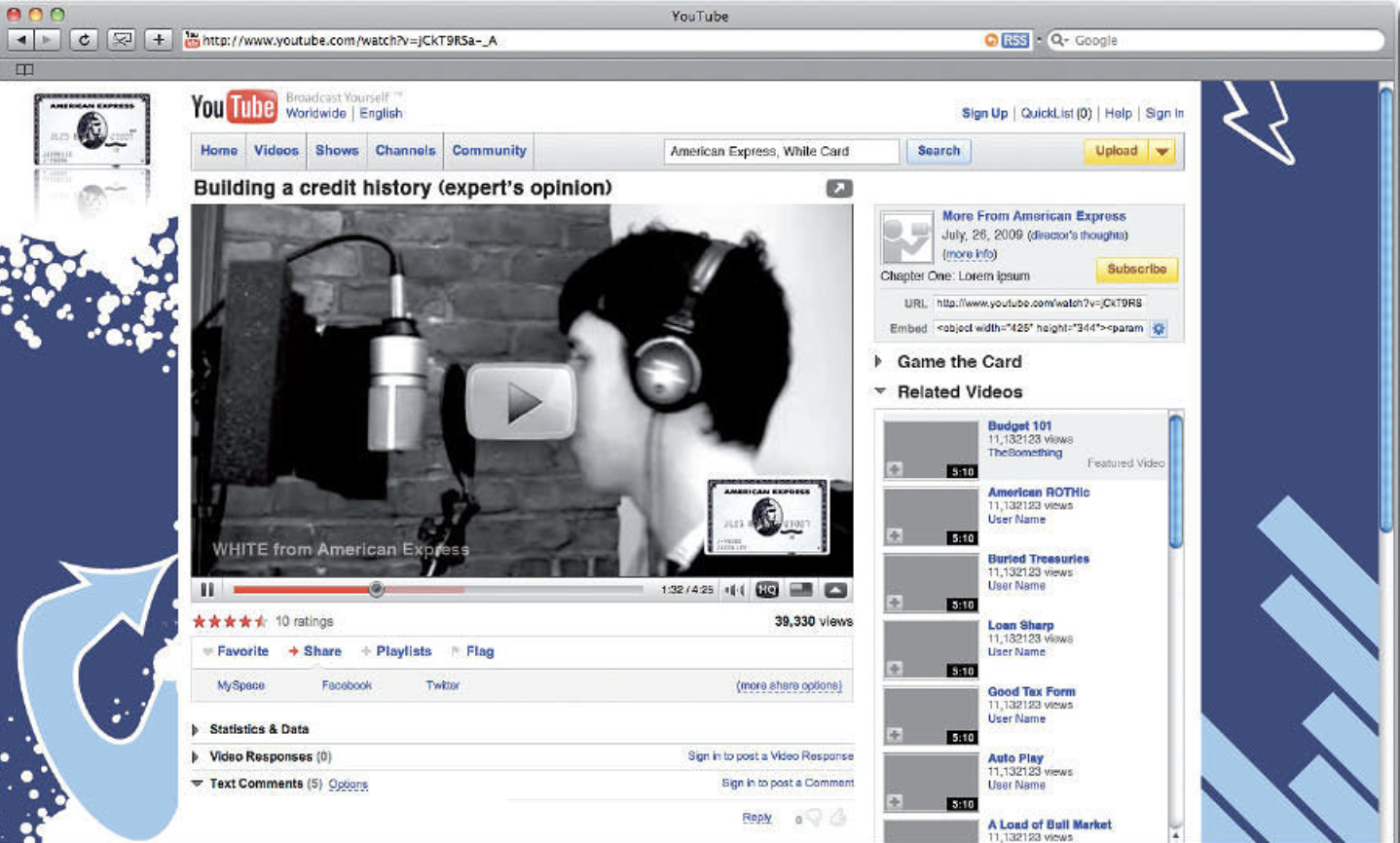The image size is (1400, 843).
Task: Click the thumbs down icon on comment
Action: pyautogui.click(x=813, y=818)
